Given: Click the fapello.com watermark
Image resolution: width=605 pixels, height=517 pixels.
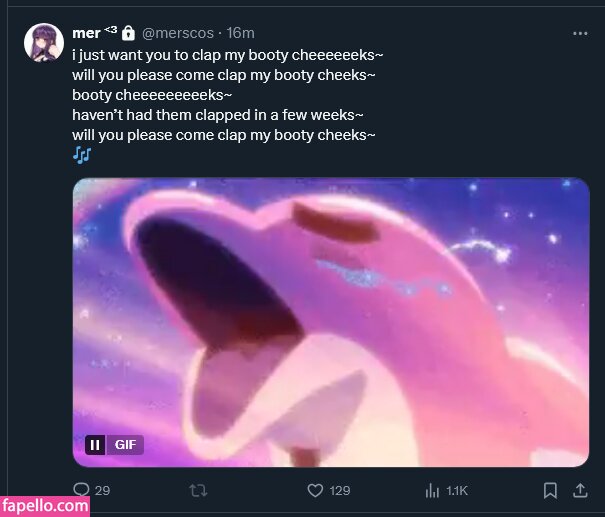Looking at the screenshot, I should tap(45, 506).
